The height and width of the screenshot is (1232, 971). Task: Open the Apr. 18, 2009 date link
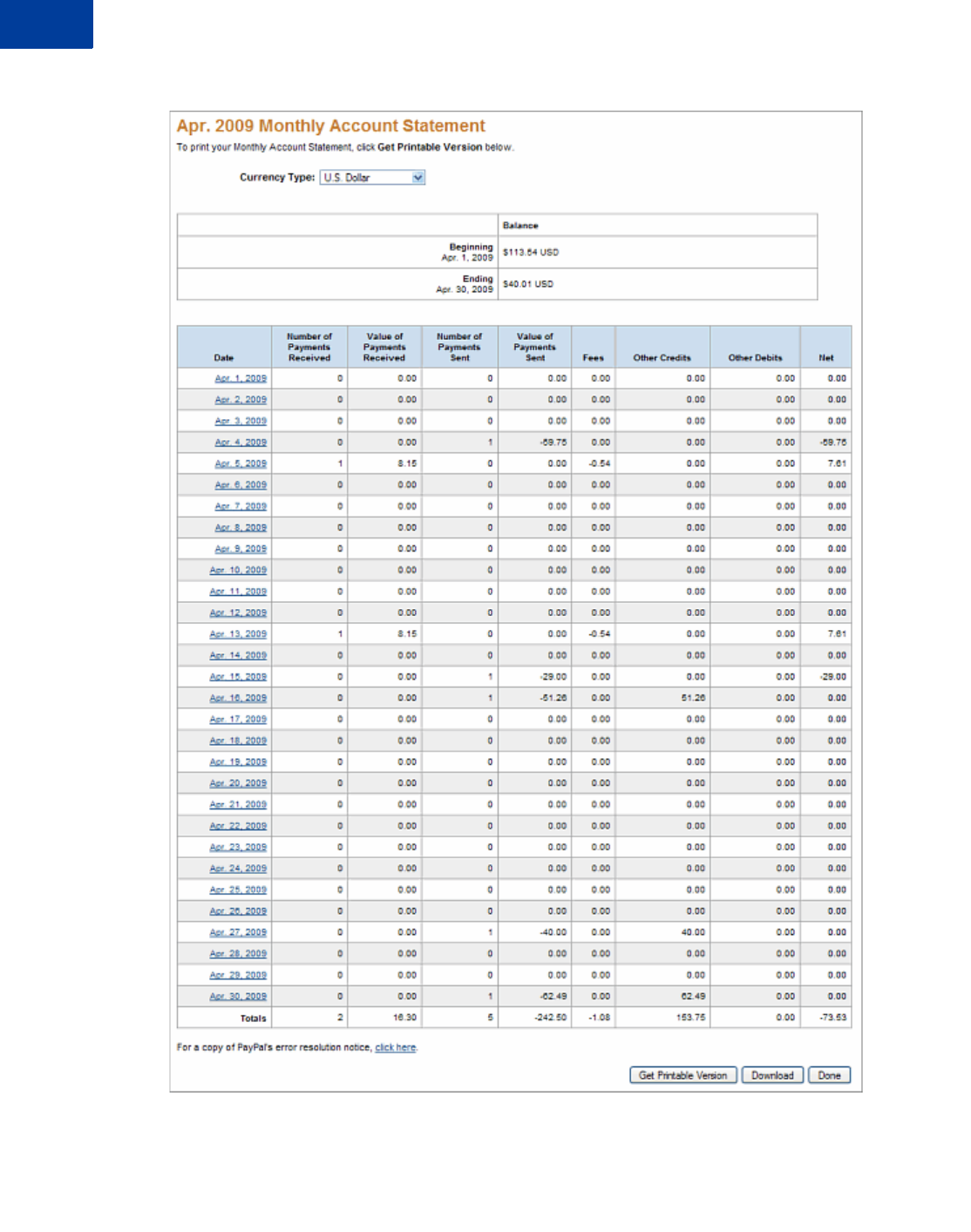click(238, 741)
